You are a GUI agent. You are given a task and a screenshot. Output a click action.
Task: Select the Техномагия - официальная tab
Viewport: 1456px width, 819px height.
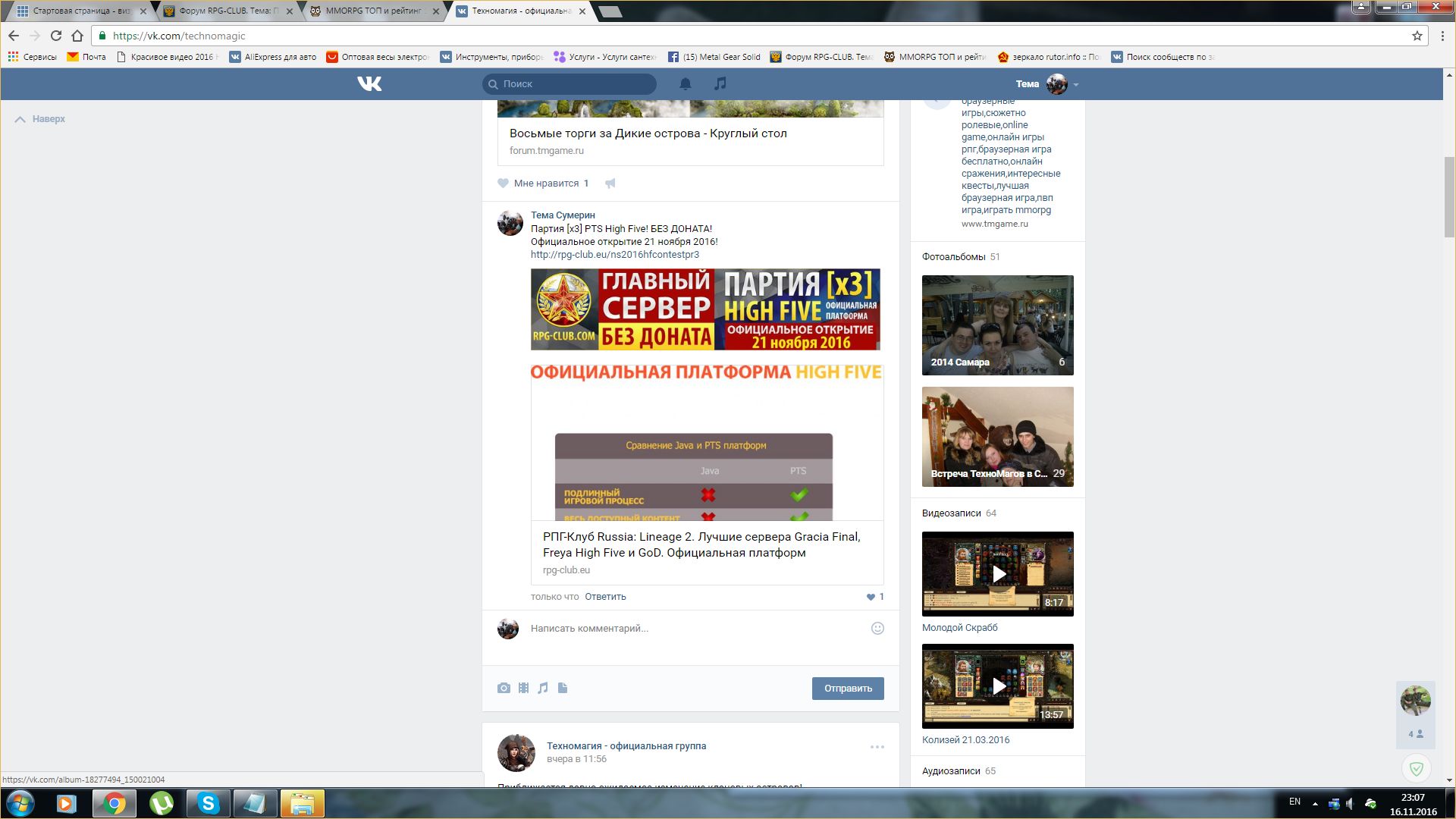(x=521, y=11)
